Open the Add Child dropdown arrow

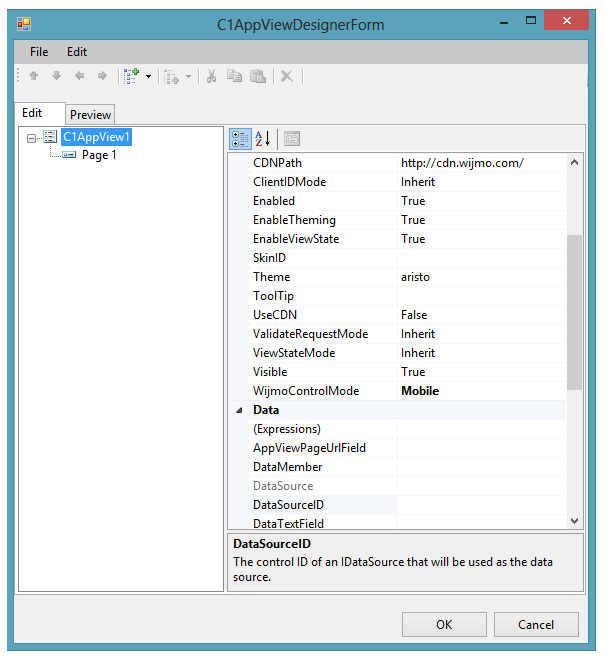pos(148,77)
